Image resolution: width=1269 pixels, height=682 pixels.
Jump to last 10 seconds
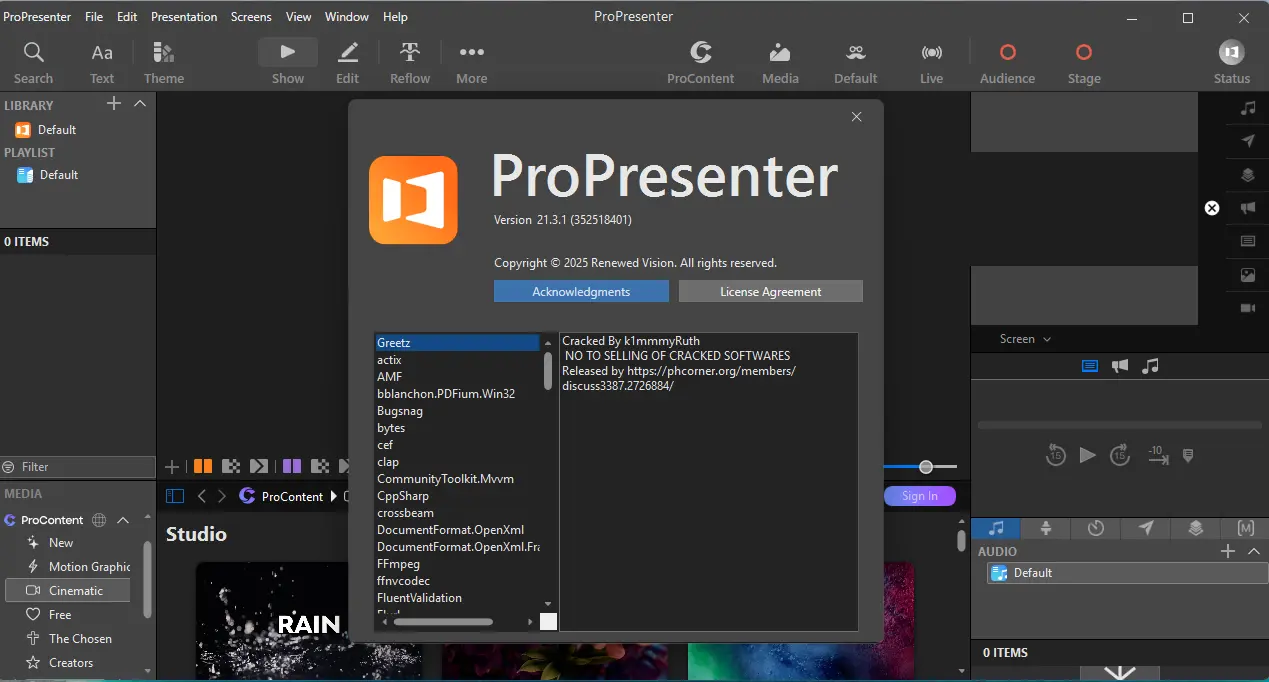pos(1157,454)
